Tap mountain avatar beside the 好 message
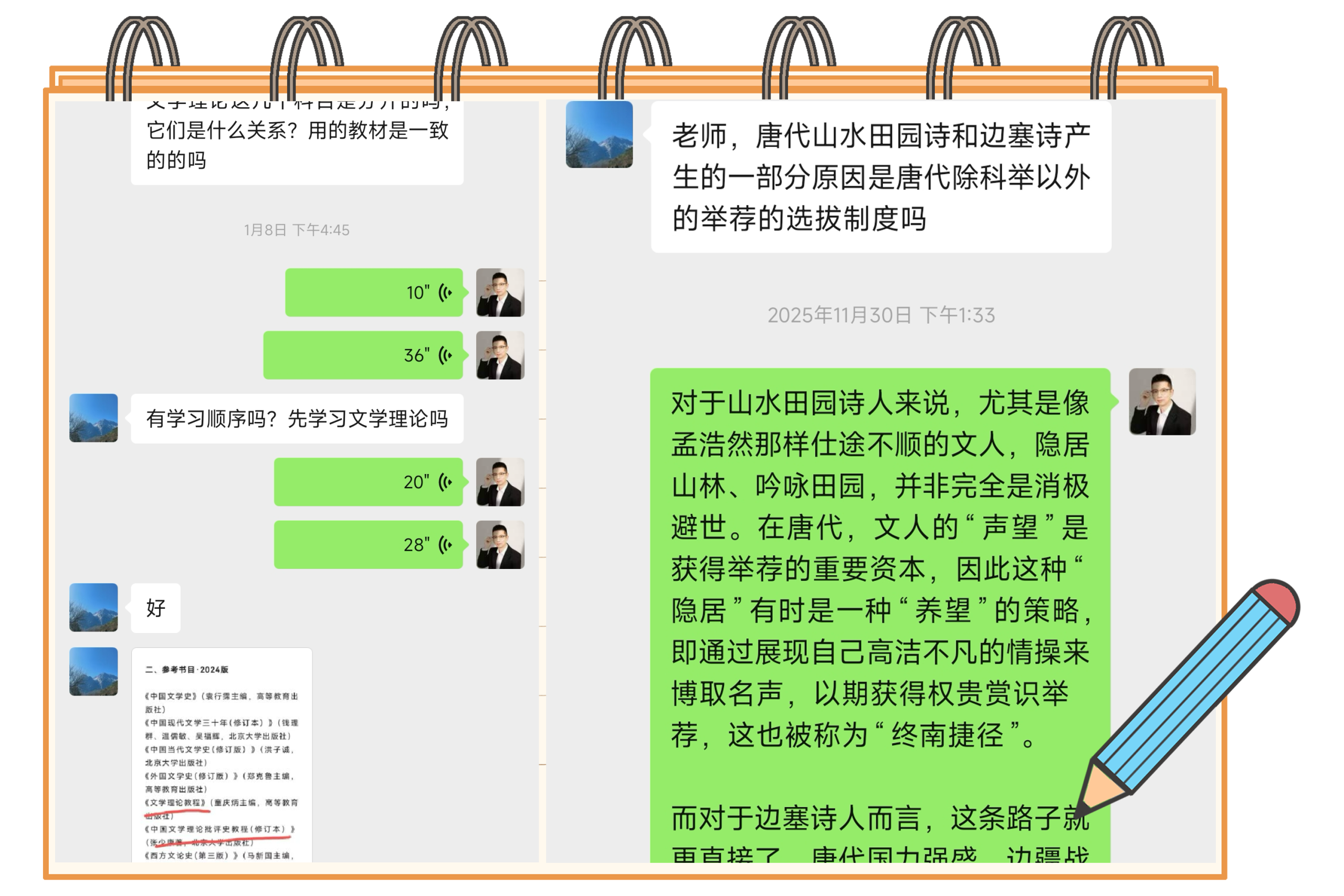 pos(94,607)
